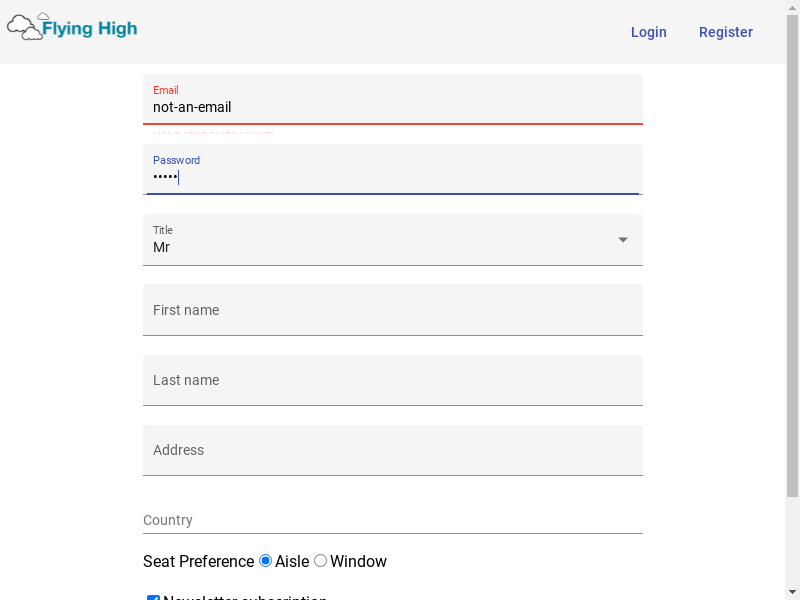
Task: Click the Window radio label text
Action: 358,561
